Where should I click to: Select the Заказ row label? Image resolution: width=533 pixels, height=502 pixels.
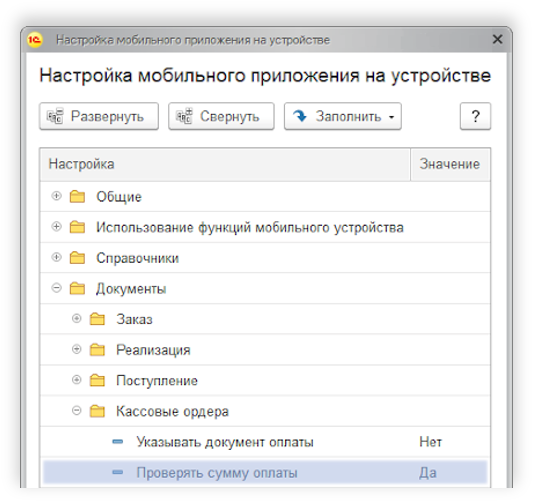135,319
